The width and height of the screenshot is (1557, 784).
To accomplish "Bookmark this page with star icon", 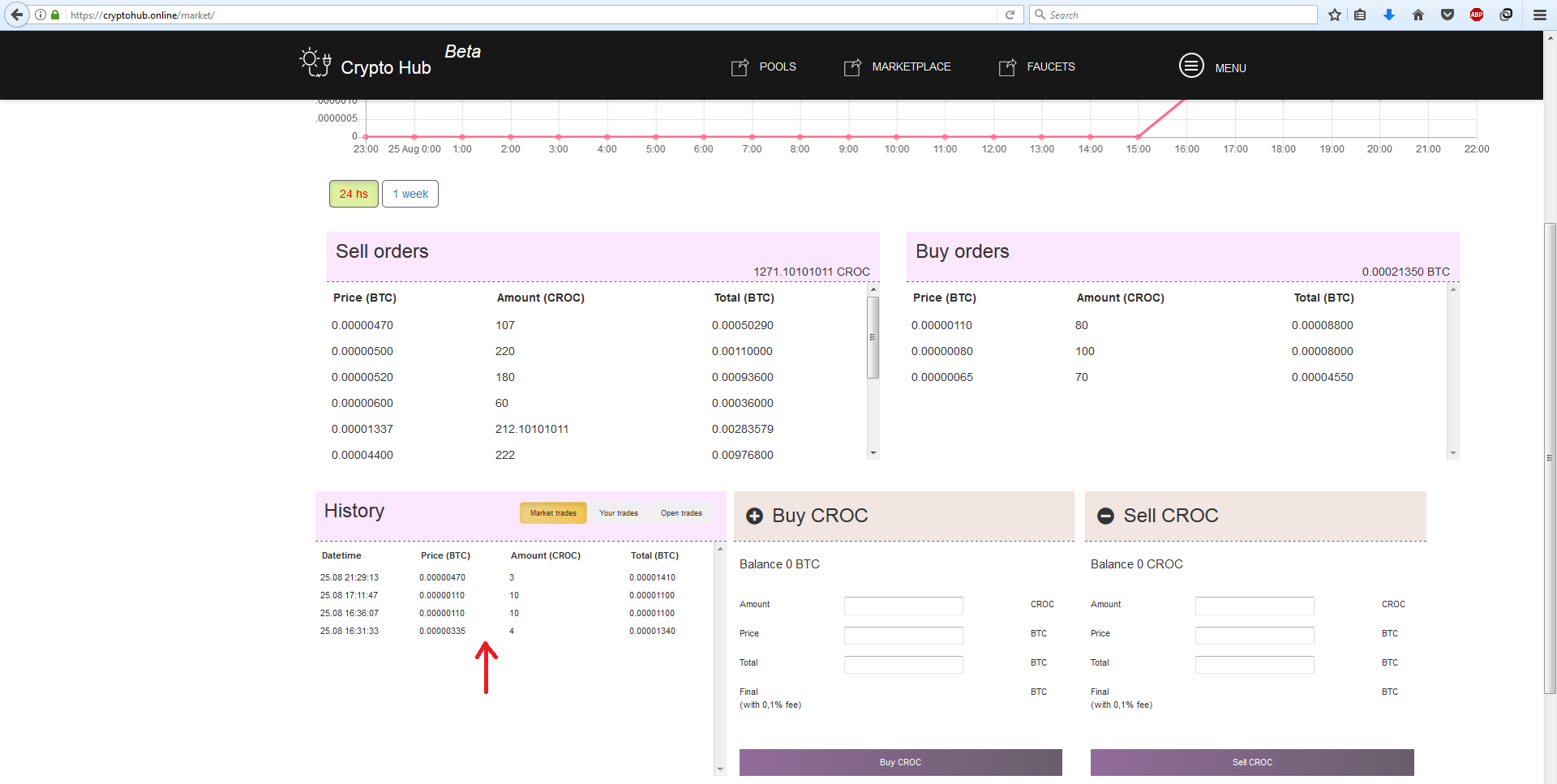I will 1334,15.
